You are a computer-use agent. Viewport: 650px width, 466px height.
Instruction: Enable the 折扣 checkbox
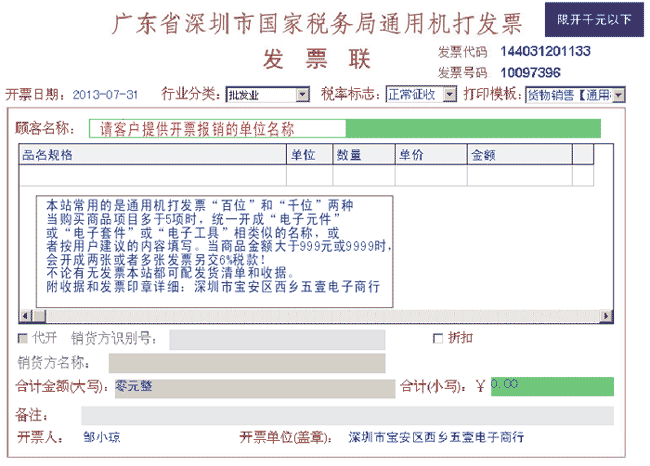436,338
